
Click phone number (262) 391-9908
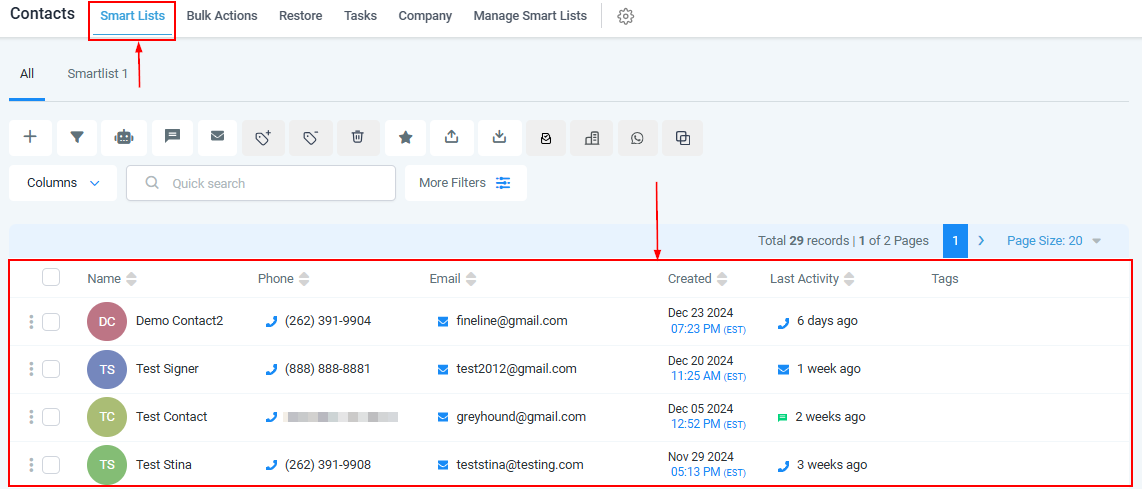tap(328, 464)
